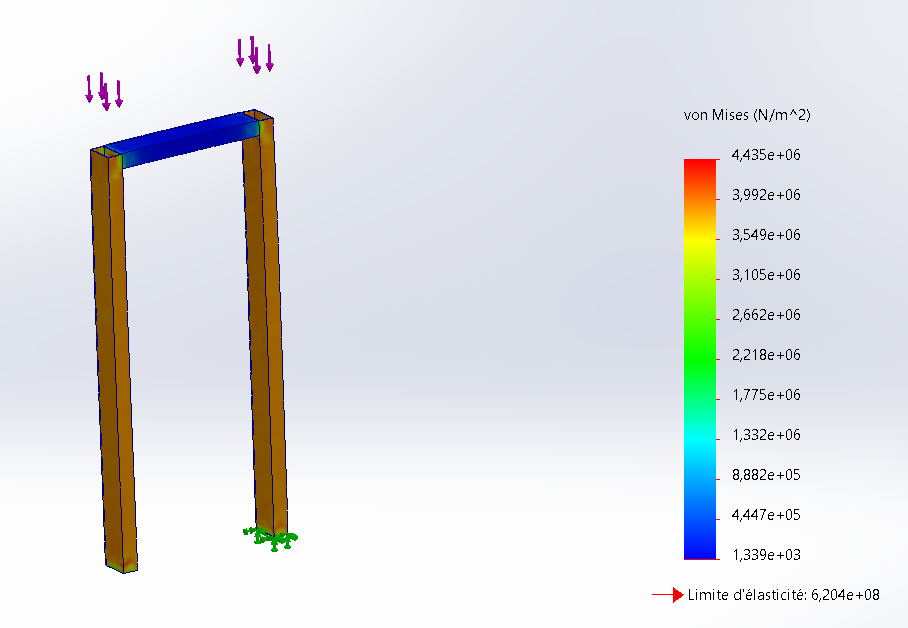Click the red top of the color bar
Screen dimensions: 908x628
(701, 166)
